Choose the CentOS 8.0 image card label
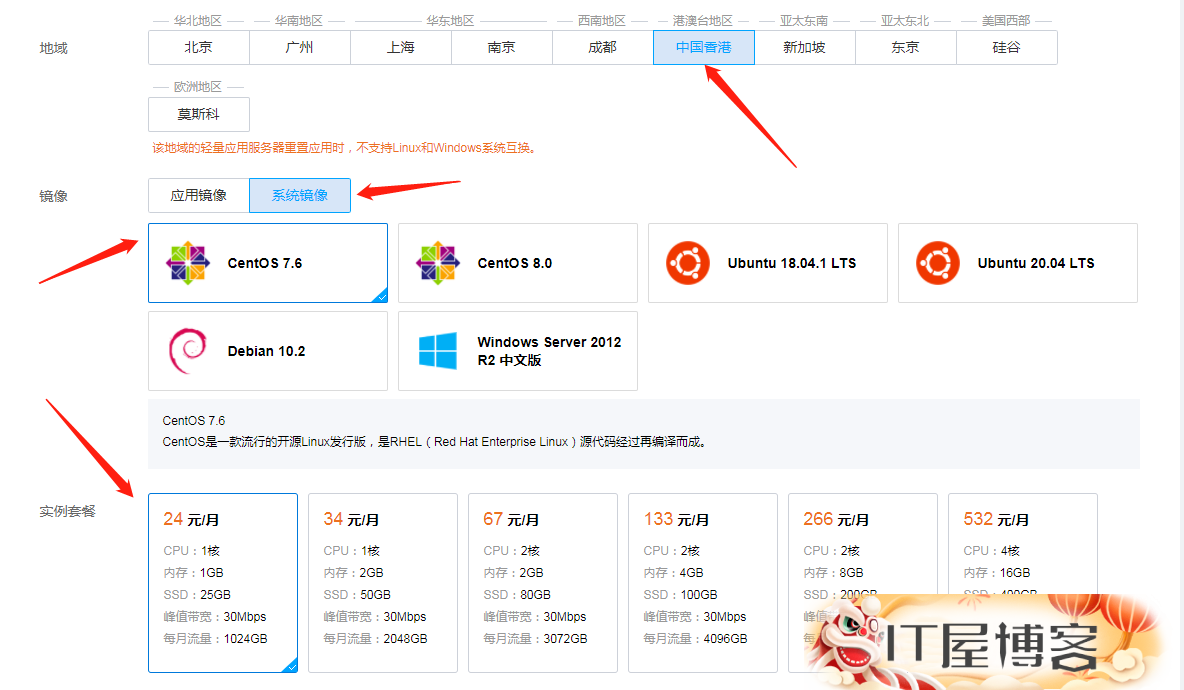This screenshot has height=690, width=1184. 515,263
